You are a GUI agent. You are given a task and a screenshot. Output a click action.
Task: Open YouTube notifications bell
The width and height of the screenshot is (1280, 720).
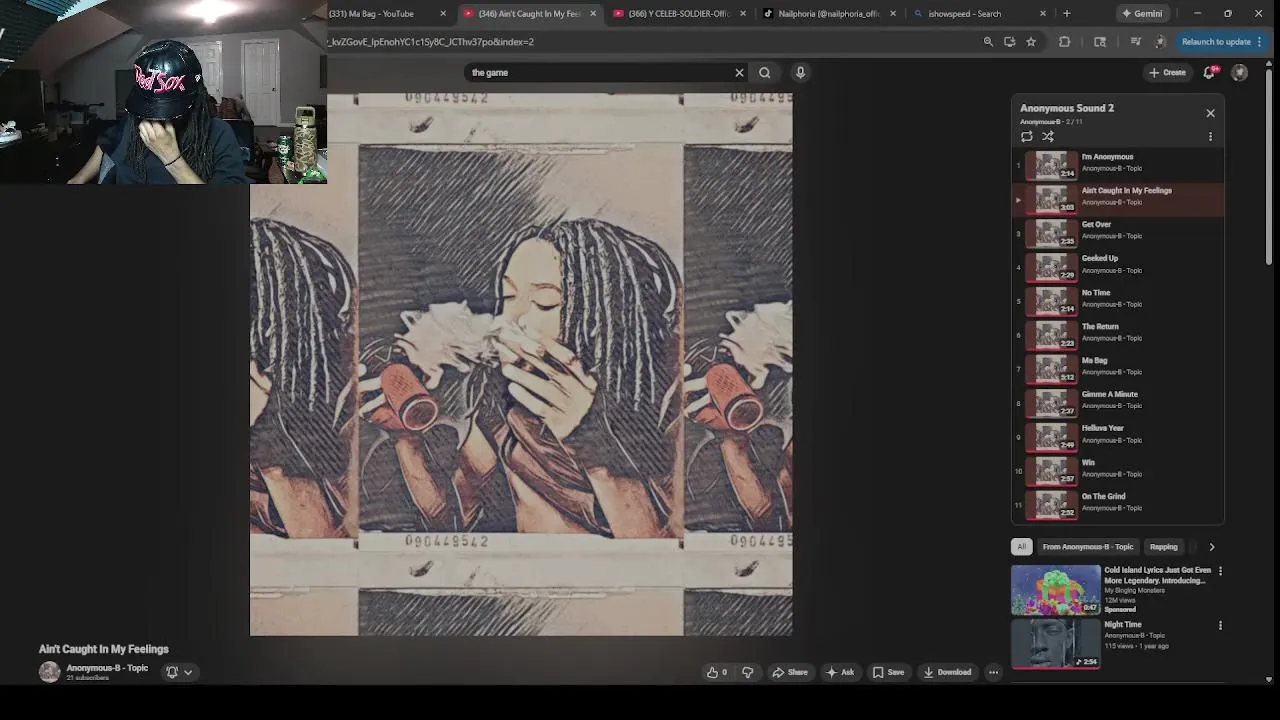click(1209, 72)
